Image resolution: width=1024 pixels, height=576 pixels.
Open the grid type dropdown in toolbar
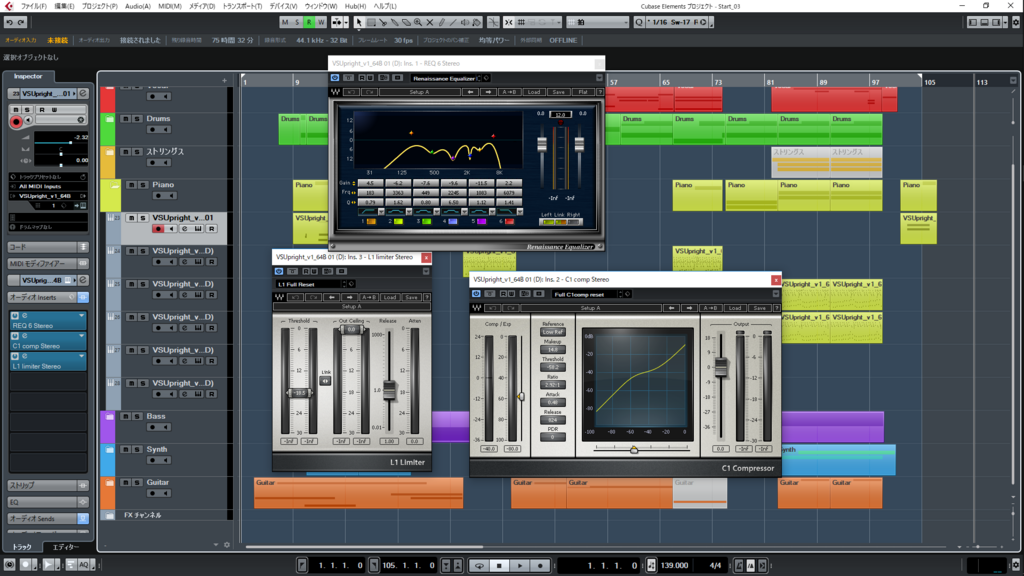598,22
